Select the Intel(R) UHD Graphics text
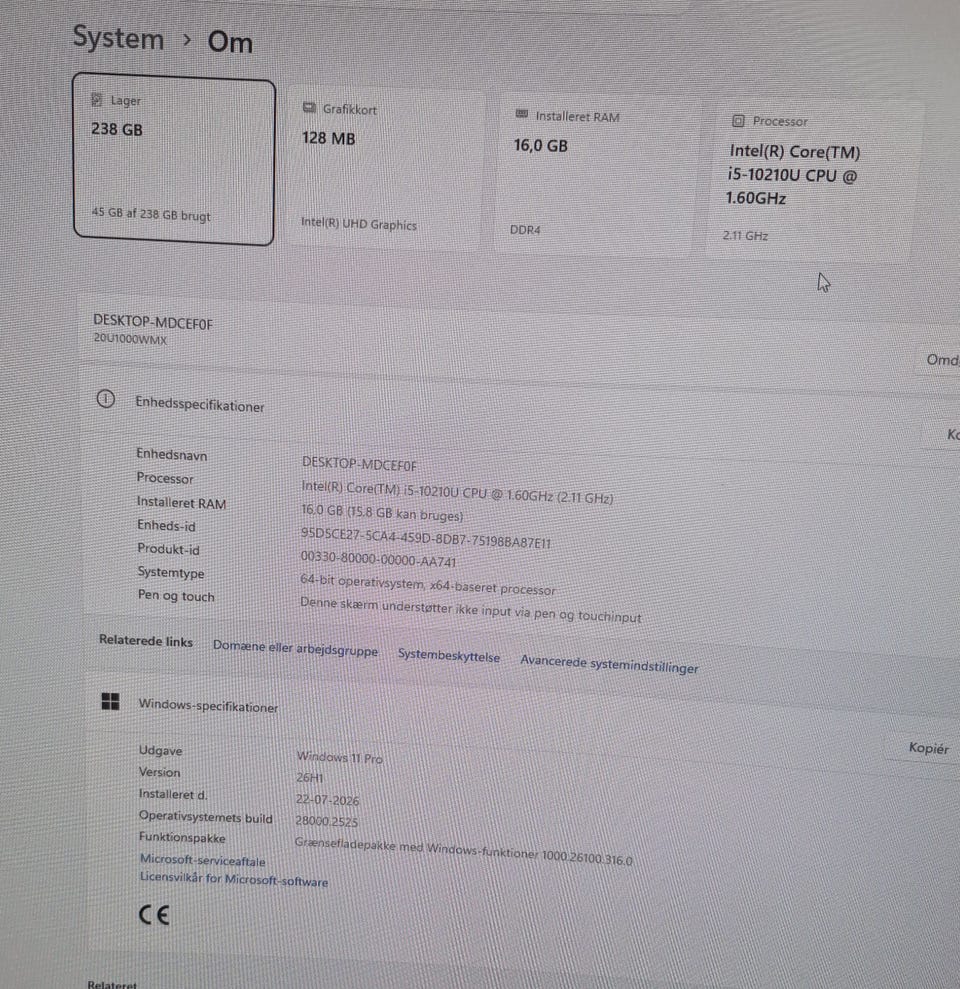Screen dimensions: 960x989 [359, 223]
